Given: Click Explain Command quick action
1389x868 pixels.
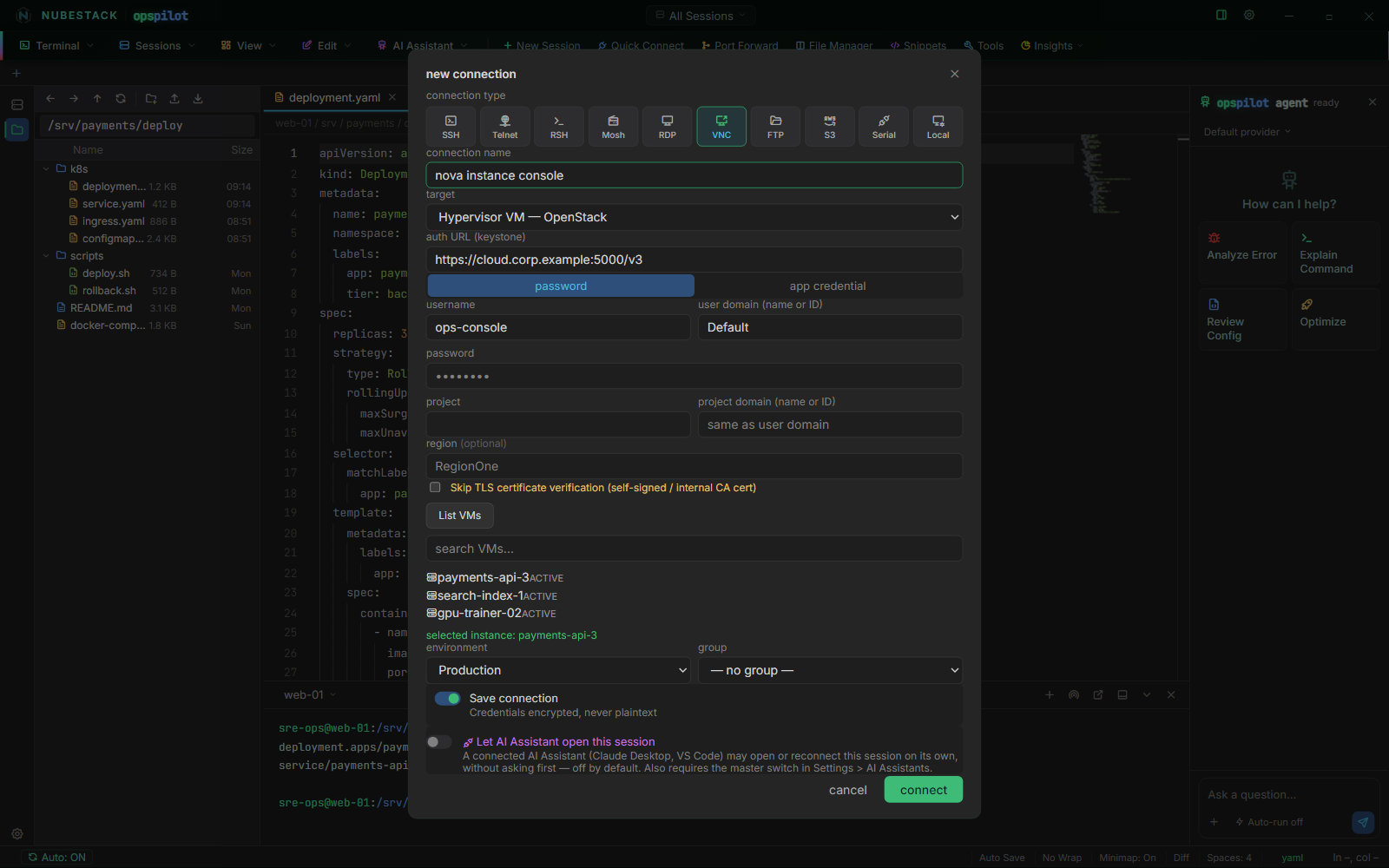Looking at the screenshot, I should point(1335,250).
